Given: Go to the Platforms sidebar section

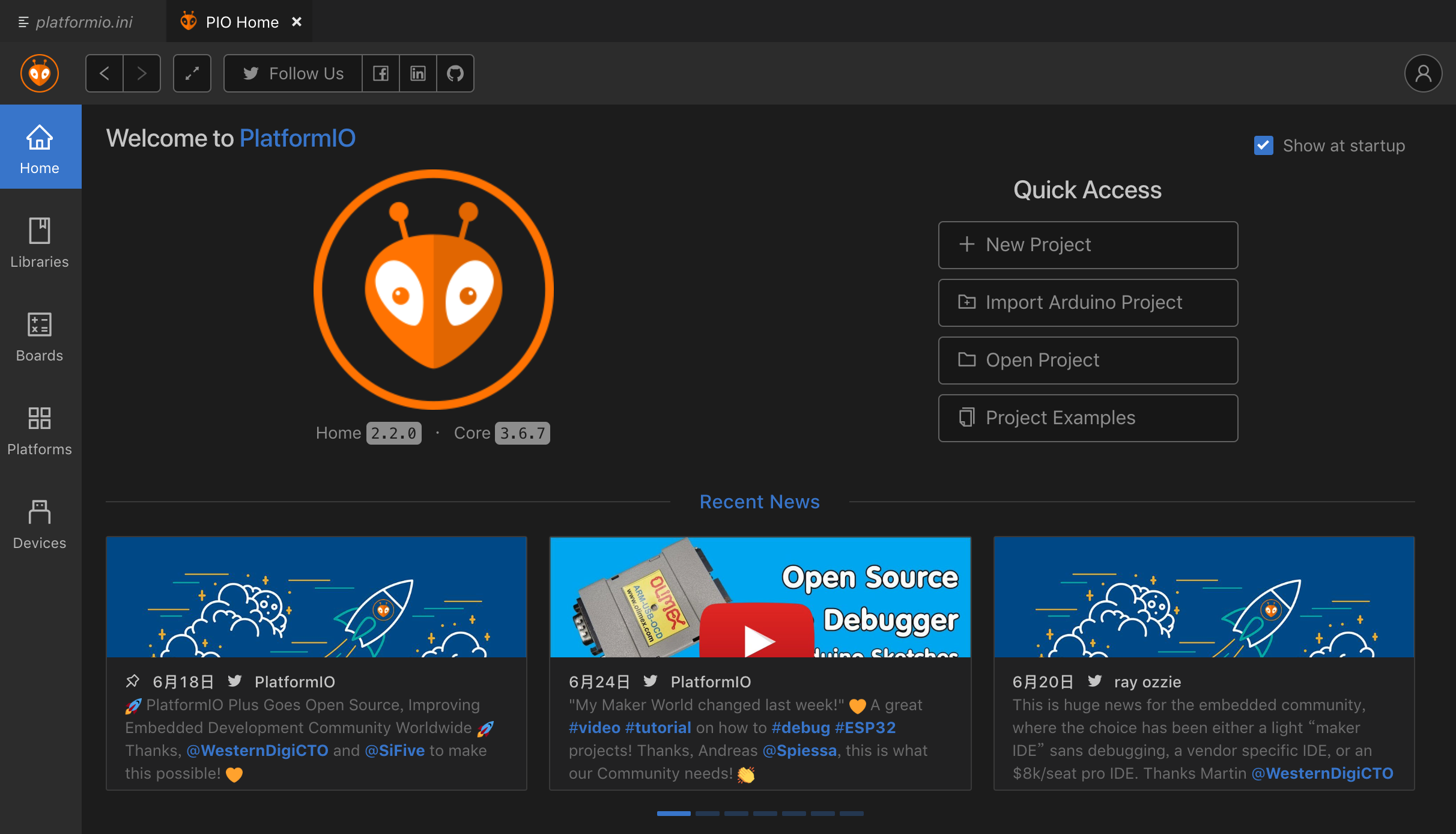Looking at the screenshot, I should 40,429.
